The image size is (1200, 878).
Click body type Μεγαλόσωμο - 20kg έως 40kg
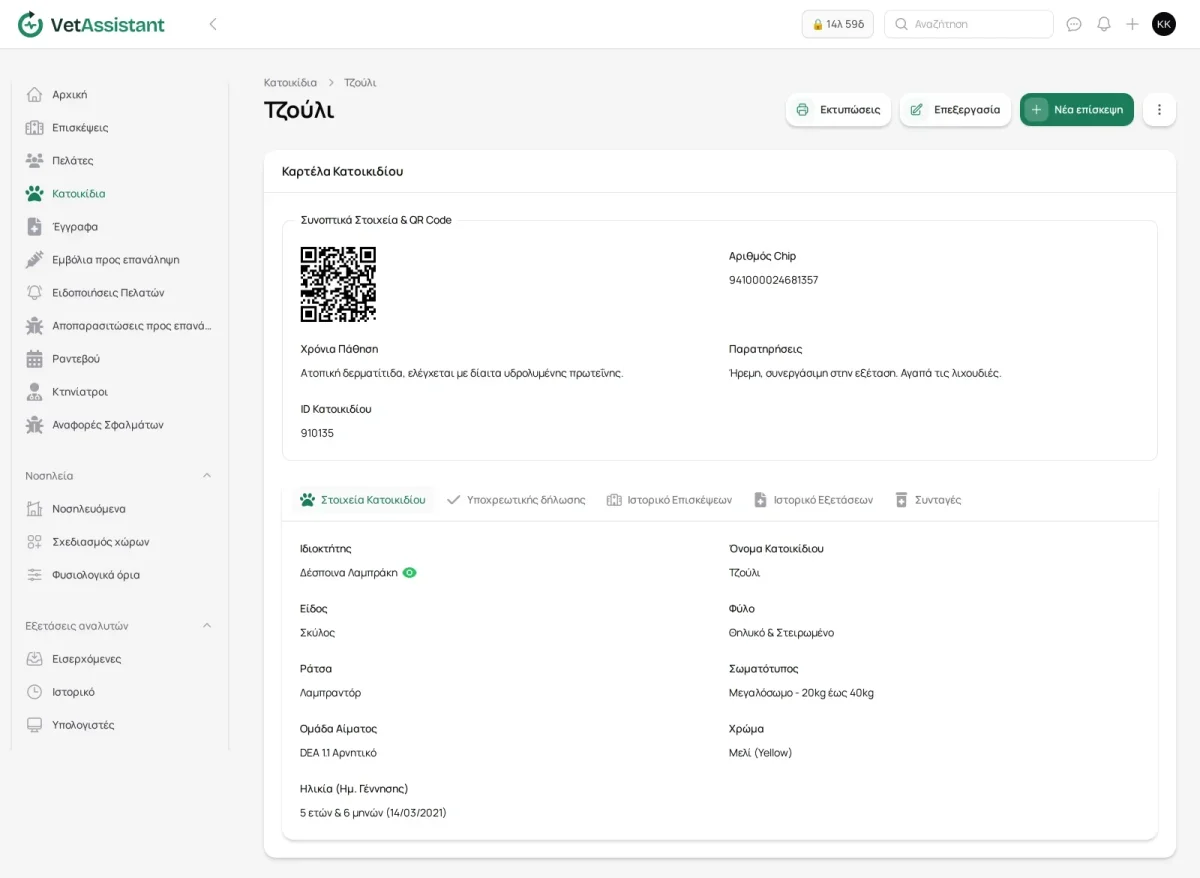pyautogui.click(x=801, y=692)
